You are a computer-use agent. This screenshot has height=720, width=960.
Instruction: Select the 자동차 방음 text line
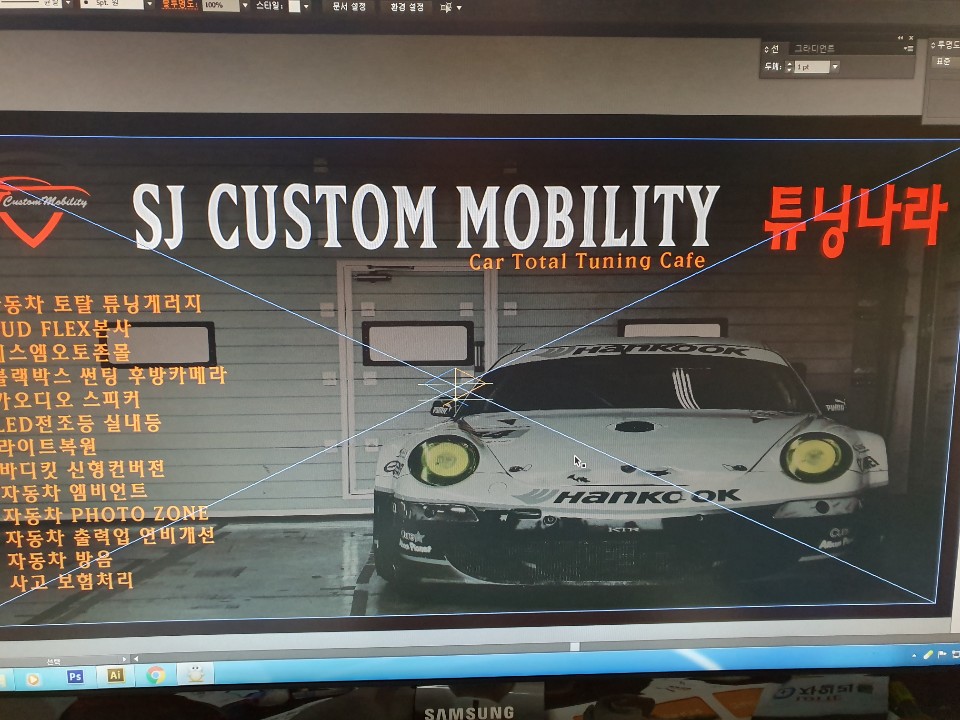point(60,558)
